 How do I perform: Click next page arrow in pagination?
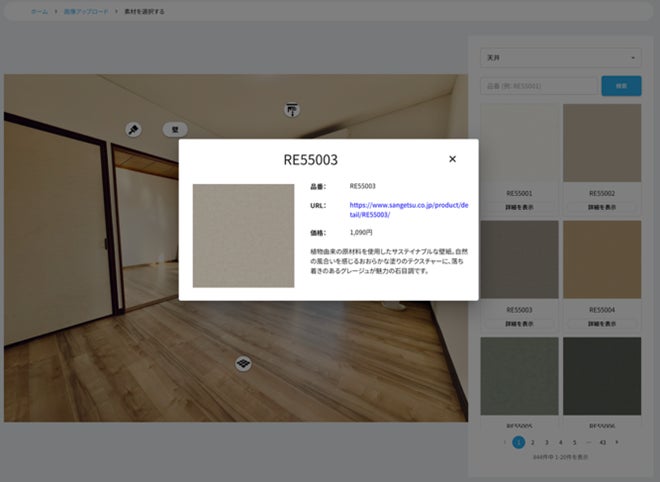617,442
